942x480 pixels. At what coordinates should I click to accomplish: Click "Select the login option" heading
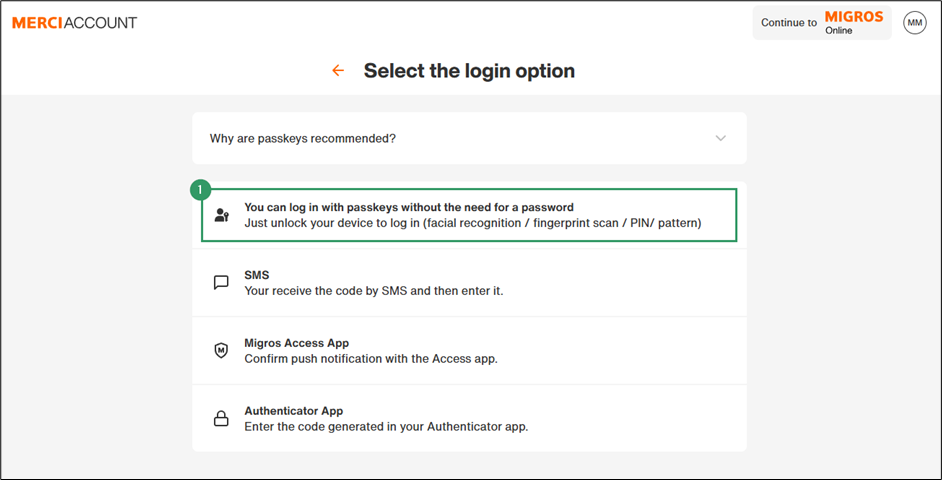pyautogui.click(x=469, y=71)
